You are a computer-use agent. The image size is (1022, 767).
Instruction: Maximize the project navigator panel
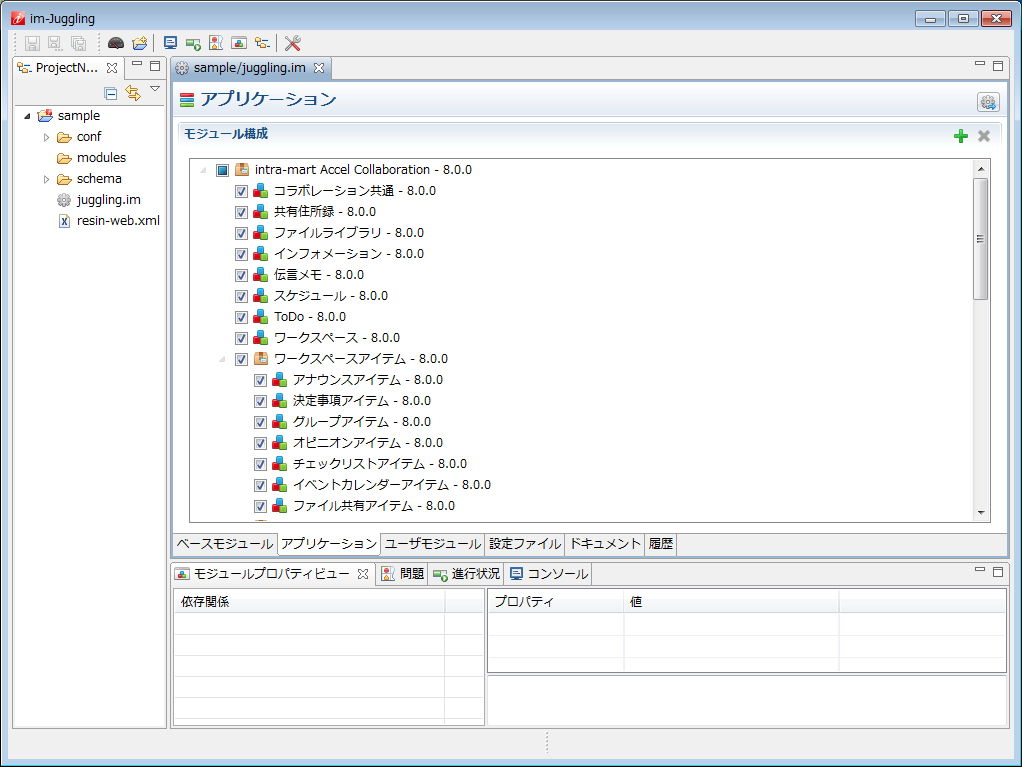[155, 65]
